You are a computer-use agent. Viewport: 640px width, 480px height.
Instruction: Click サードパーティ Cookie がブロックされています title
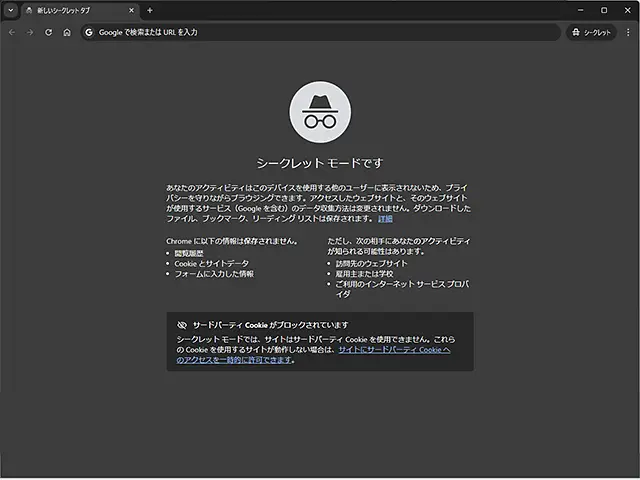[270, 325]
